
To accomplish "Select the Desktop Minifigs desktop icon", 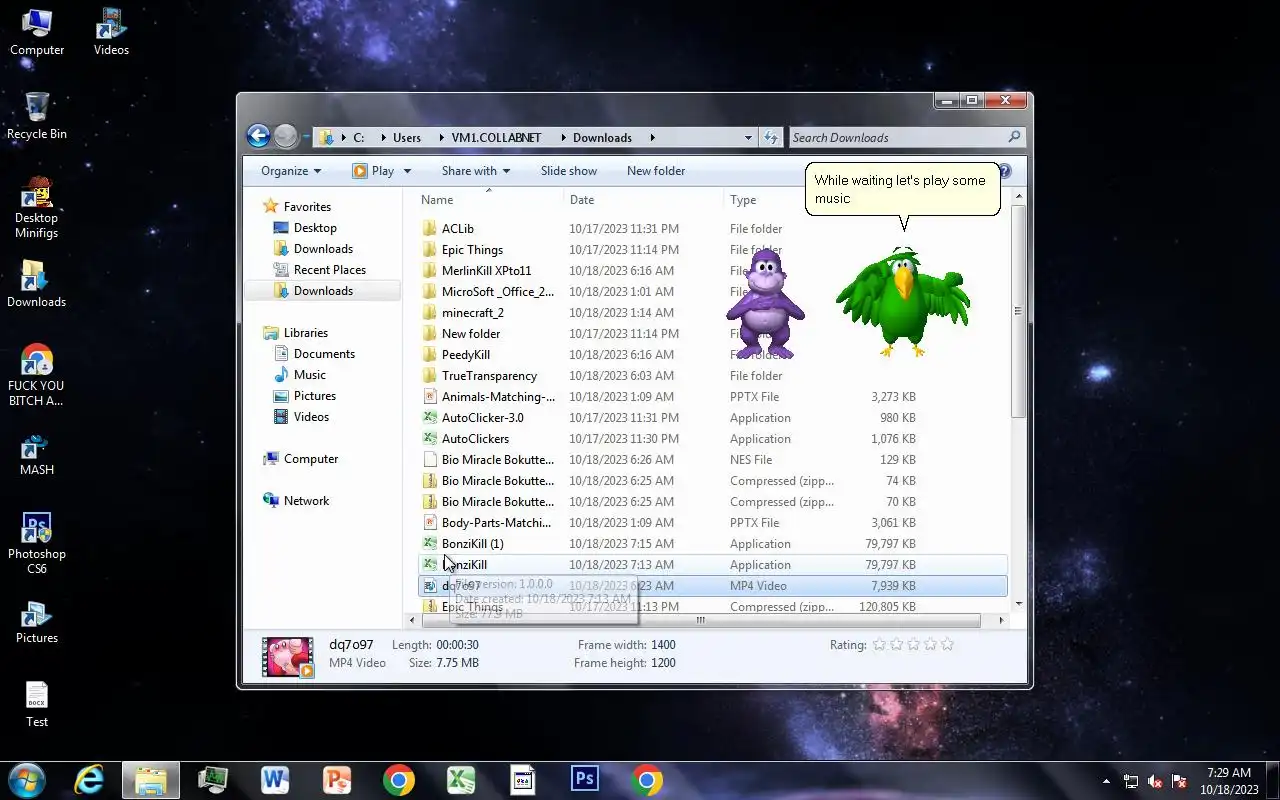I will coord(37,208).
